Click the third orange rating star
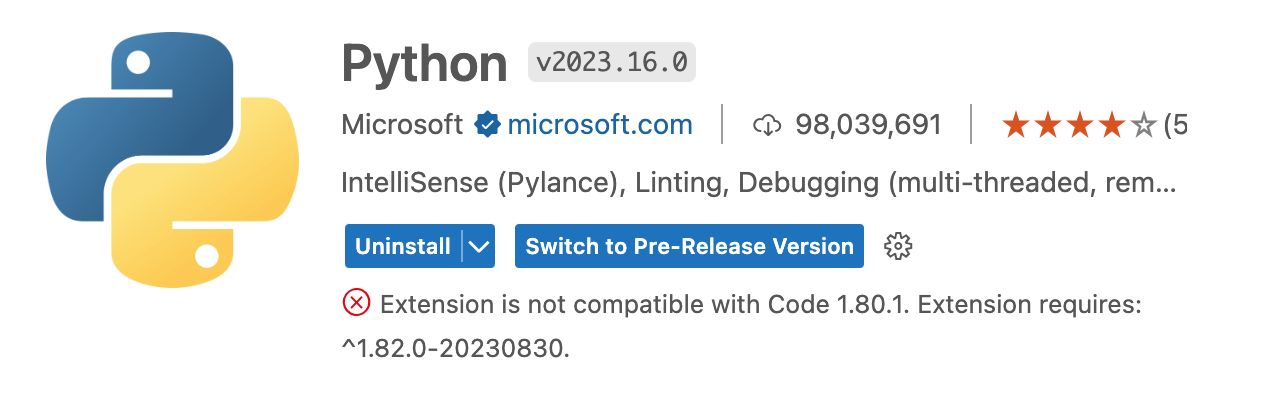Image resolution: width=1284 pixels, height=414 pixels. [x=1080, y=124]
